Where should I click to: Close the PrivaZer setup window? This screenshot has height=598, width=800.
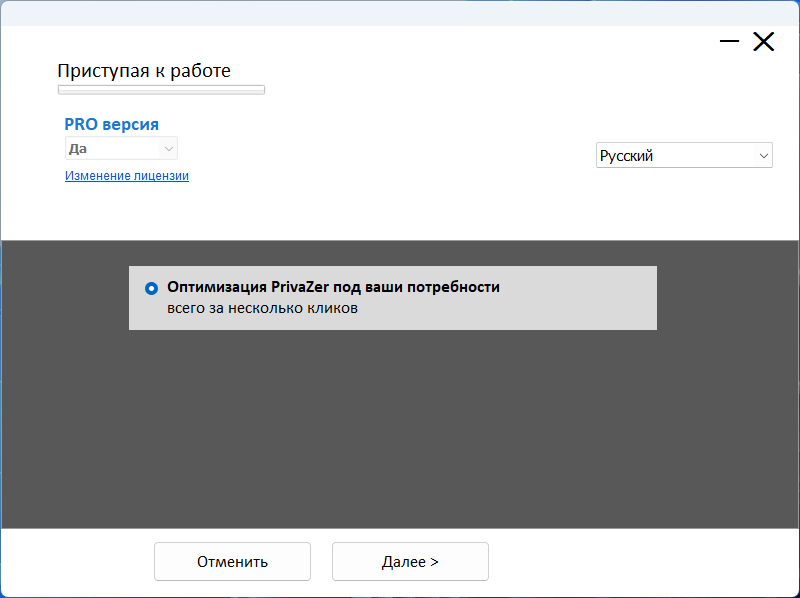pyautogui.click(x=764, y=42)
